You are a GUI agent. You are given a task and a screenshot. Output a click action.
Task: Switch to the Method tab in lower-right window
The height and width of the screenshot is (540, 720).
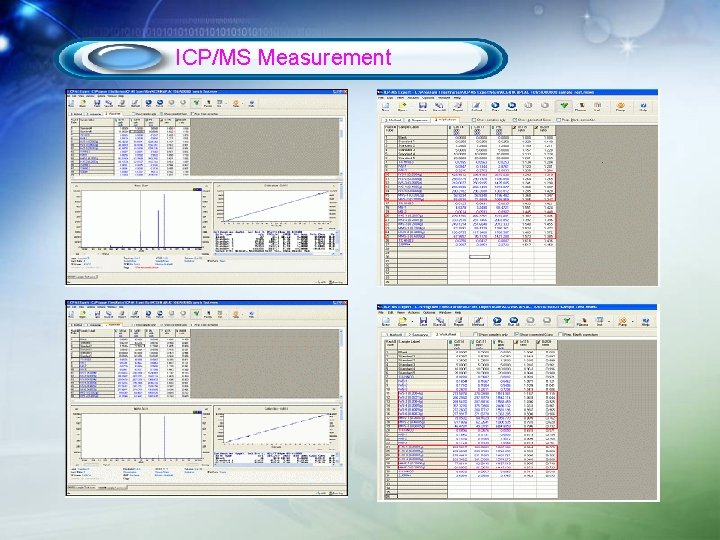tap(395, 335)
